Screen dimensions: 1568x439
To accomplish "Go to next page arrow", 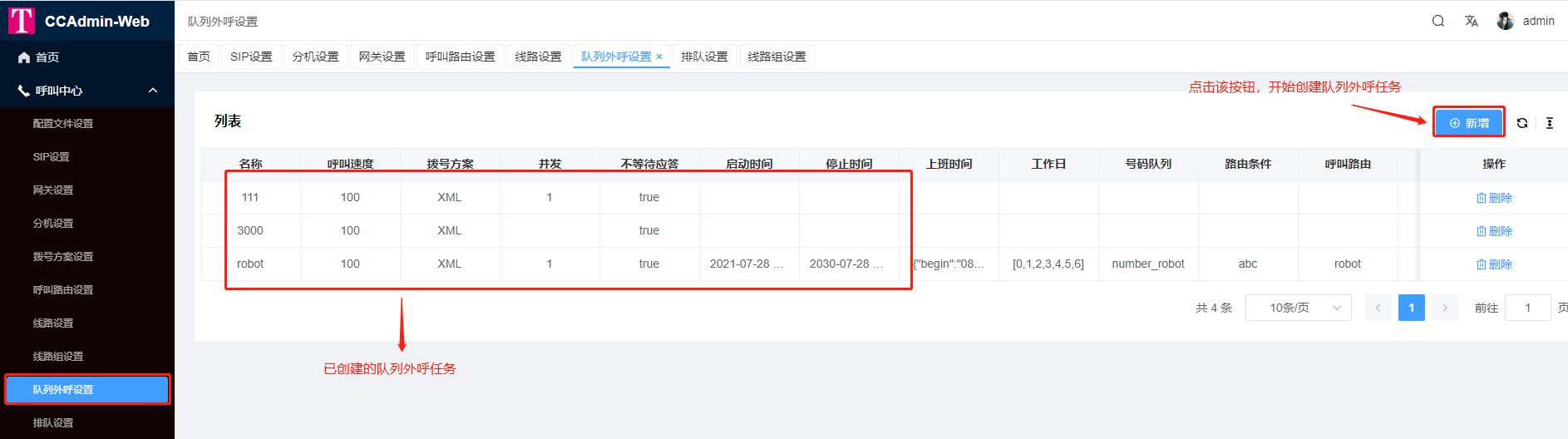I will (1445, 308).
